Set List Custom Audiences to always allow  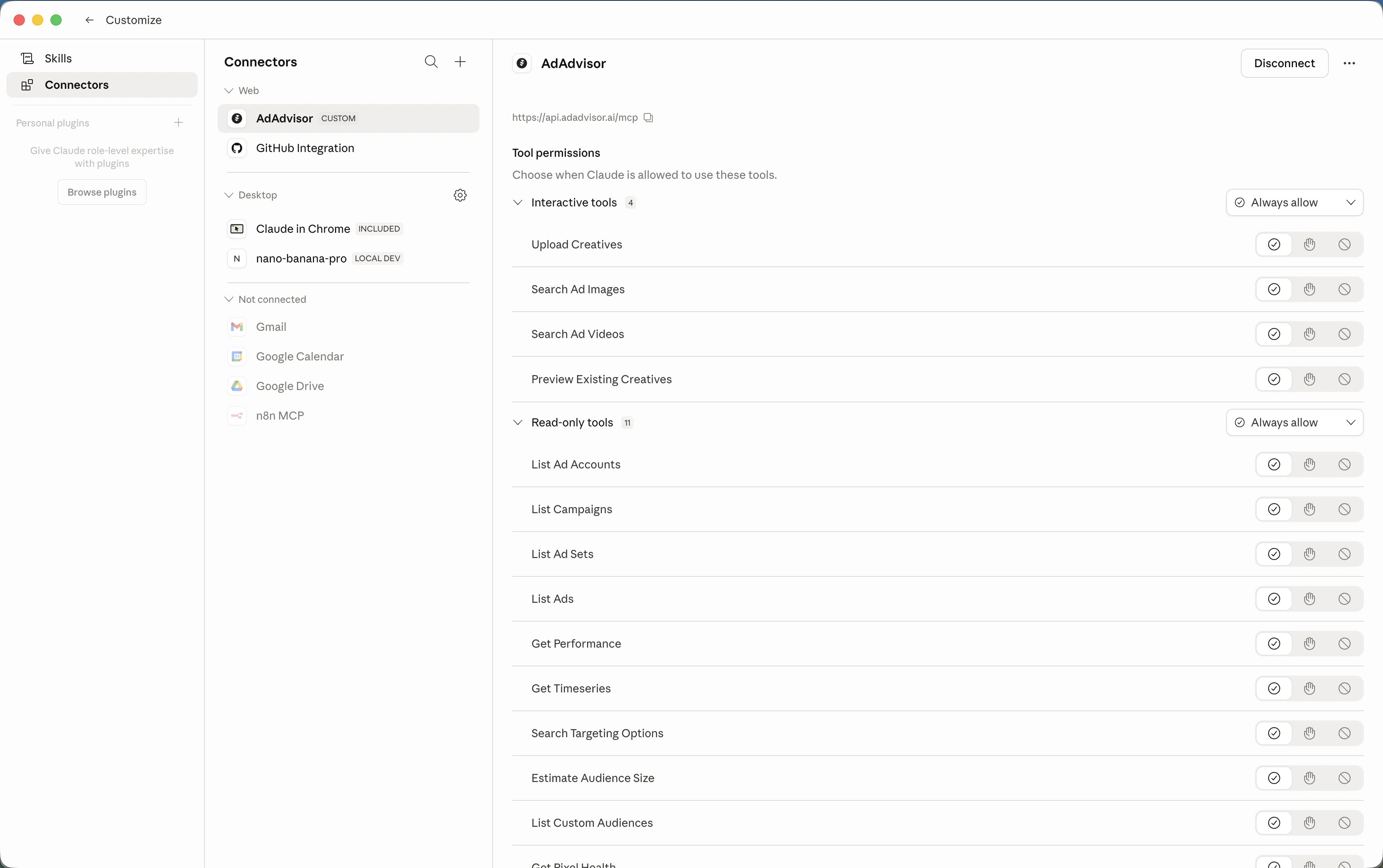(1274, 823)
